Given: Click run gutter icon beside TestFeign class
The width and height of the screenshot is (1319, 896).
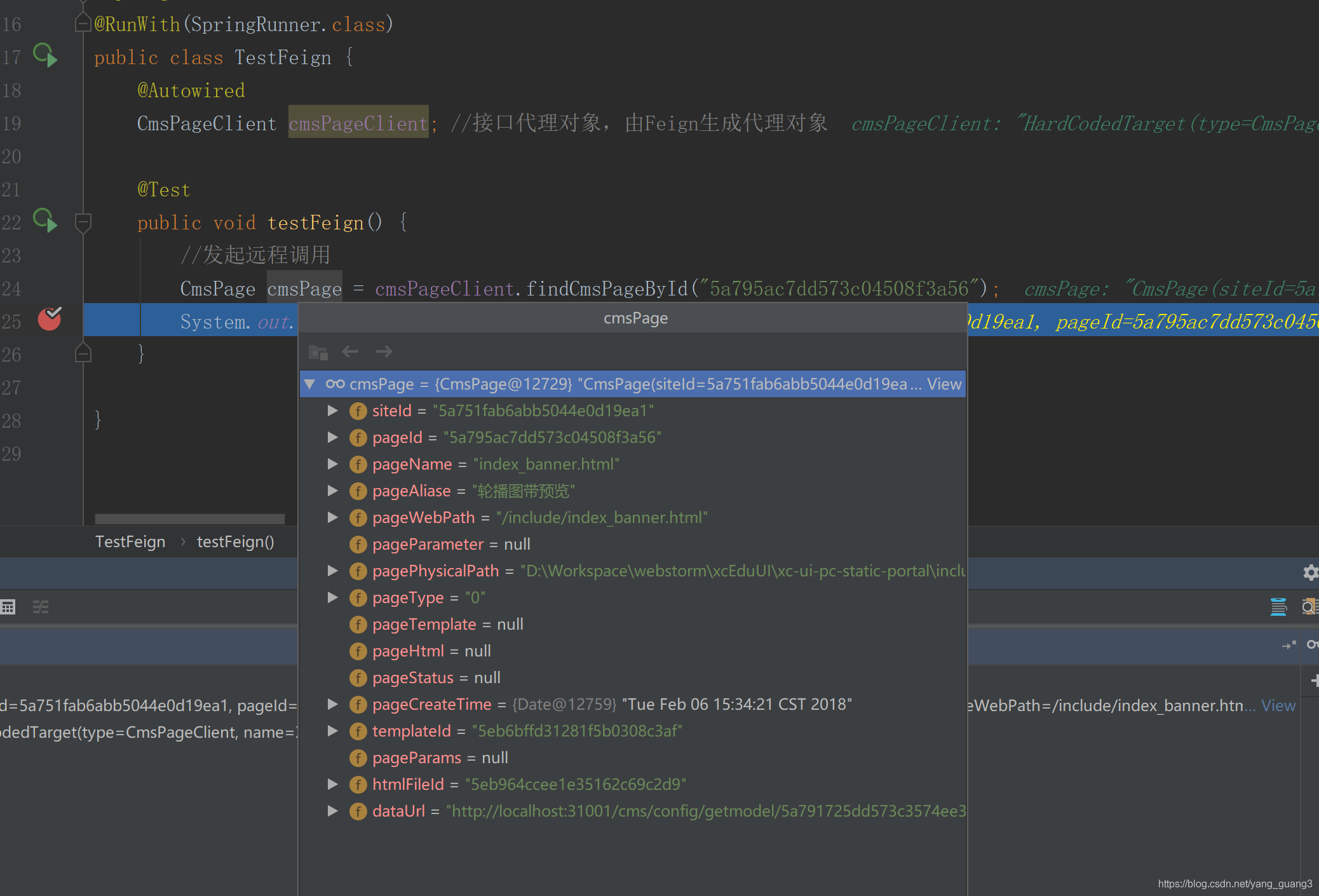Looking at the screenshot, I should click(x=45, y=55).
